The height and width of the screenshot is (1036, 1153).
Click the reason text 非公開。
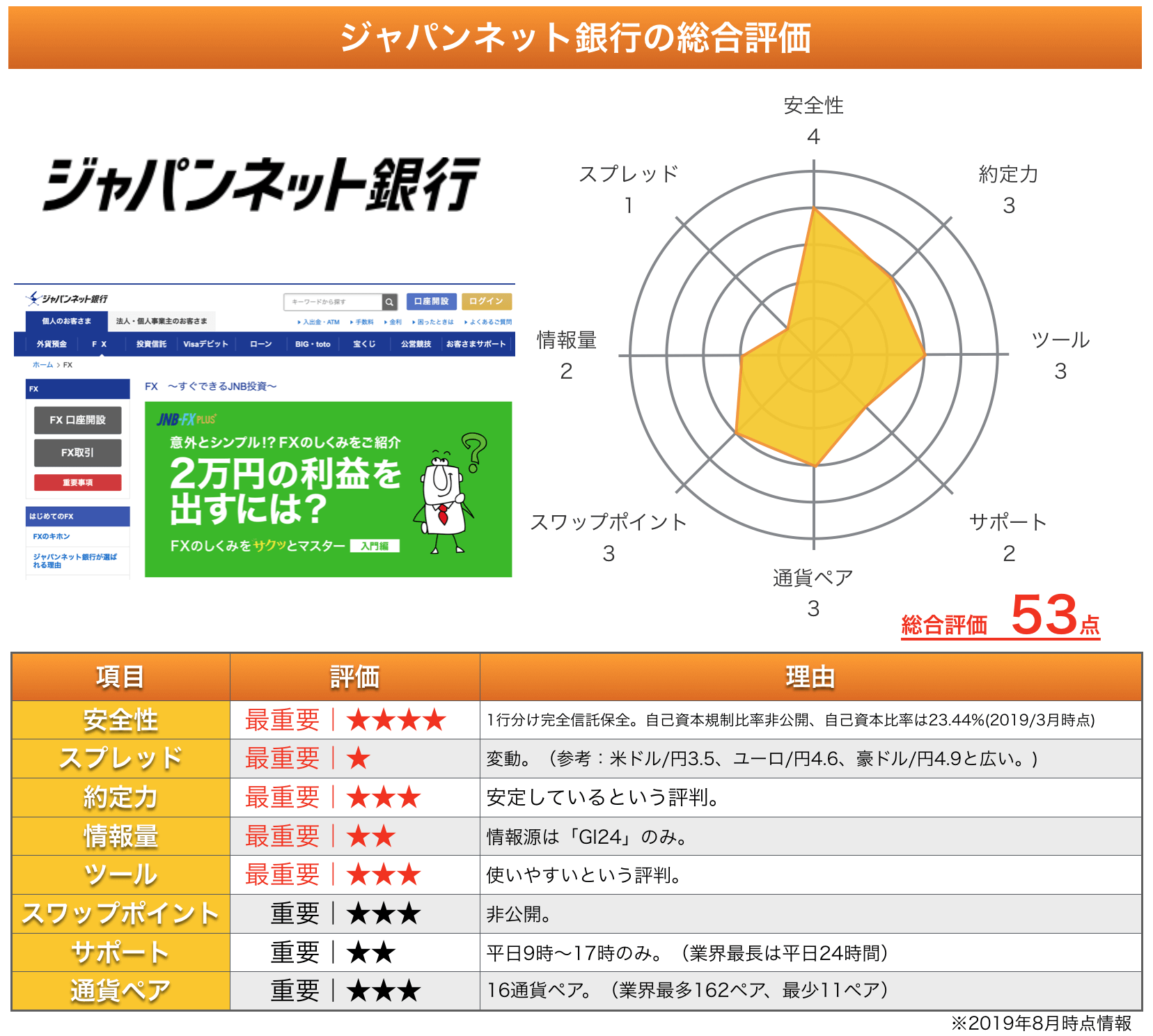coord(519,914)
